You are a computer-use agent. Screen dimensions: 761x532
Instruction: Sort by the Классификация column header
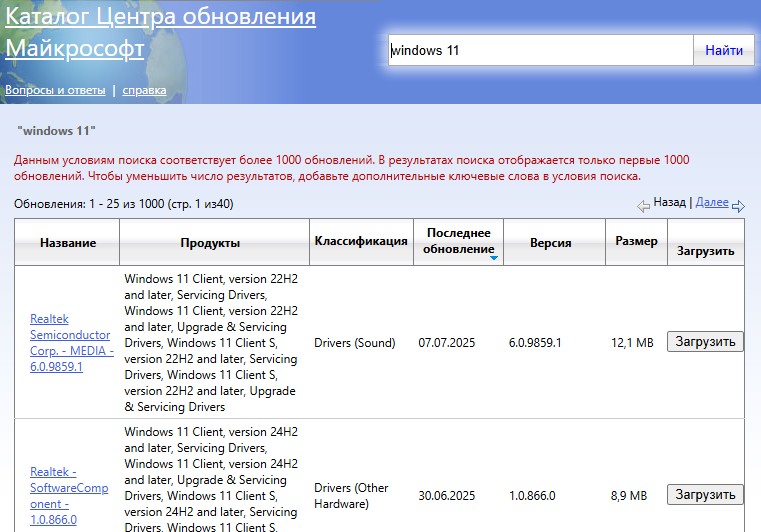(361, 241)
